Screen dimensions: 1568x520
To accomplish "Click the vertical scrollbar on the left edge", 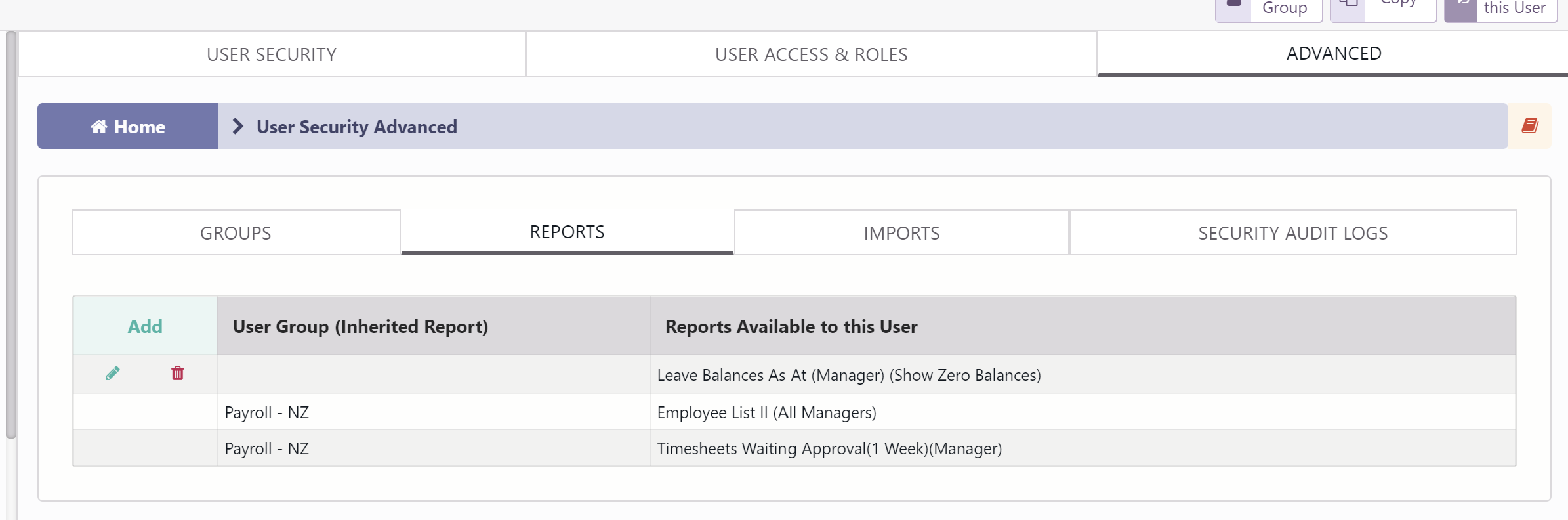I will pos(10,234).
